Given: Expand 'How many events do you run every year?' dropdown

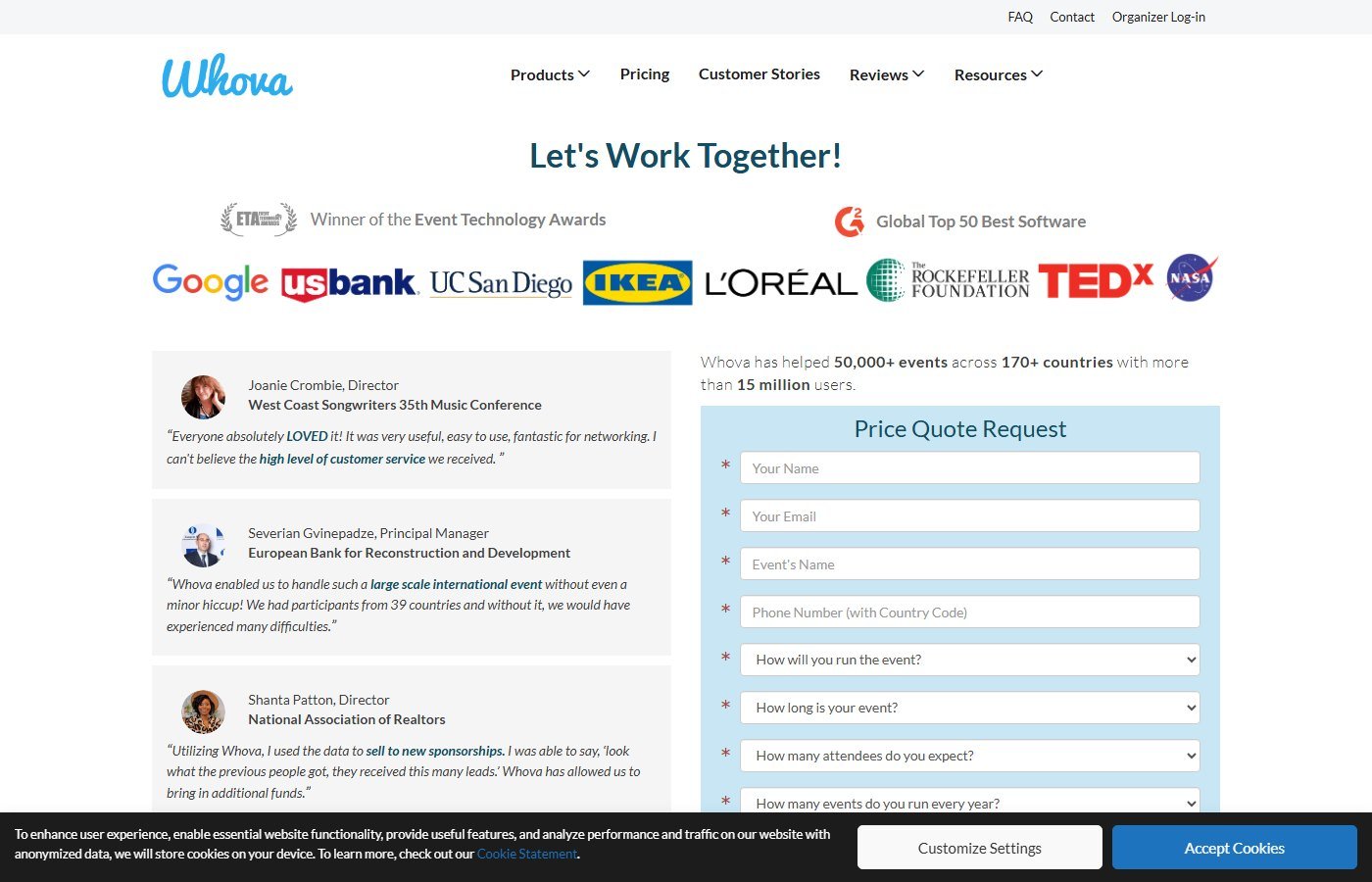Looking at the screenshot, I should tap(970, 801).
